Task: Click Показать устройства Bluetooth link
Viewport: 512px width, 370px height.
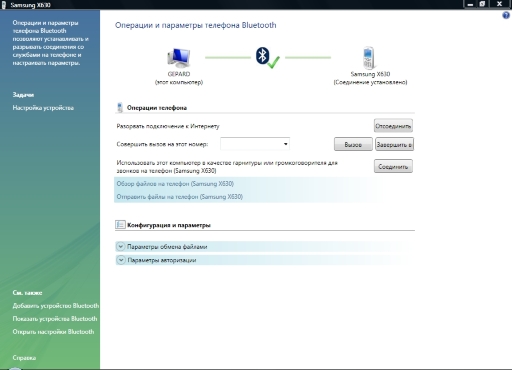Action: [x=55, y=319]
